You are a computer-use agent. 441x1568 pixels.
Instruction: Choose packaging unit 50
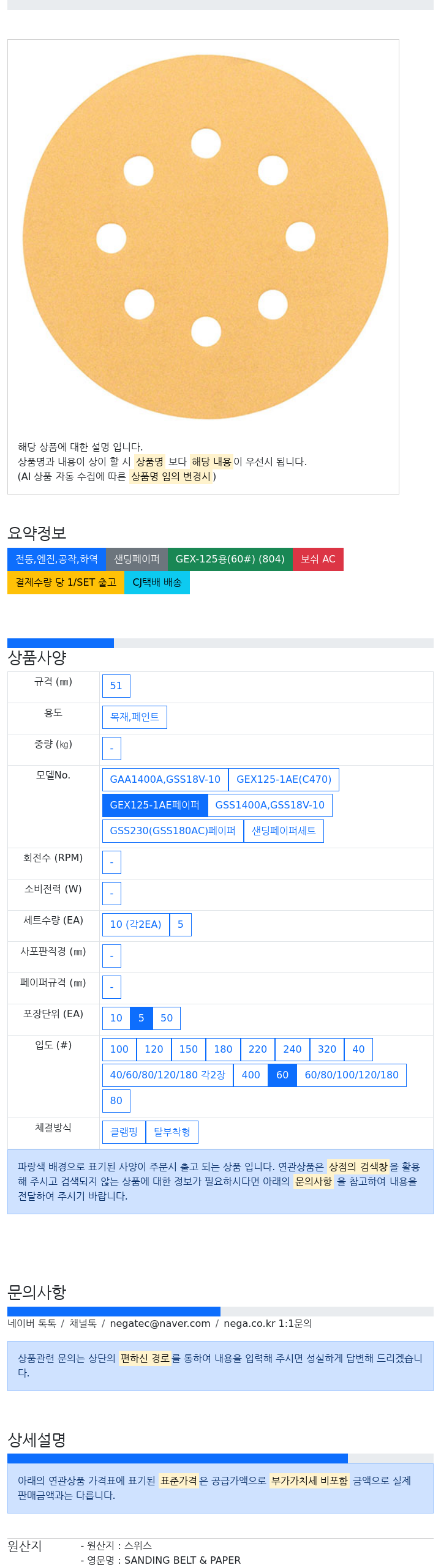pos(167,1018)
